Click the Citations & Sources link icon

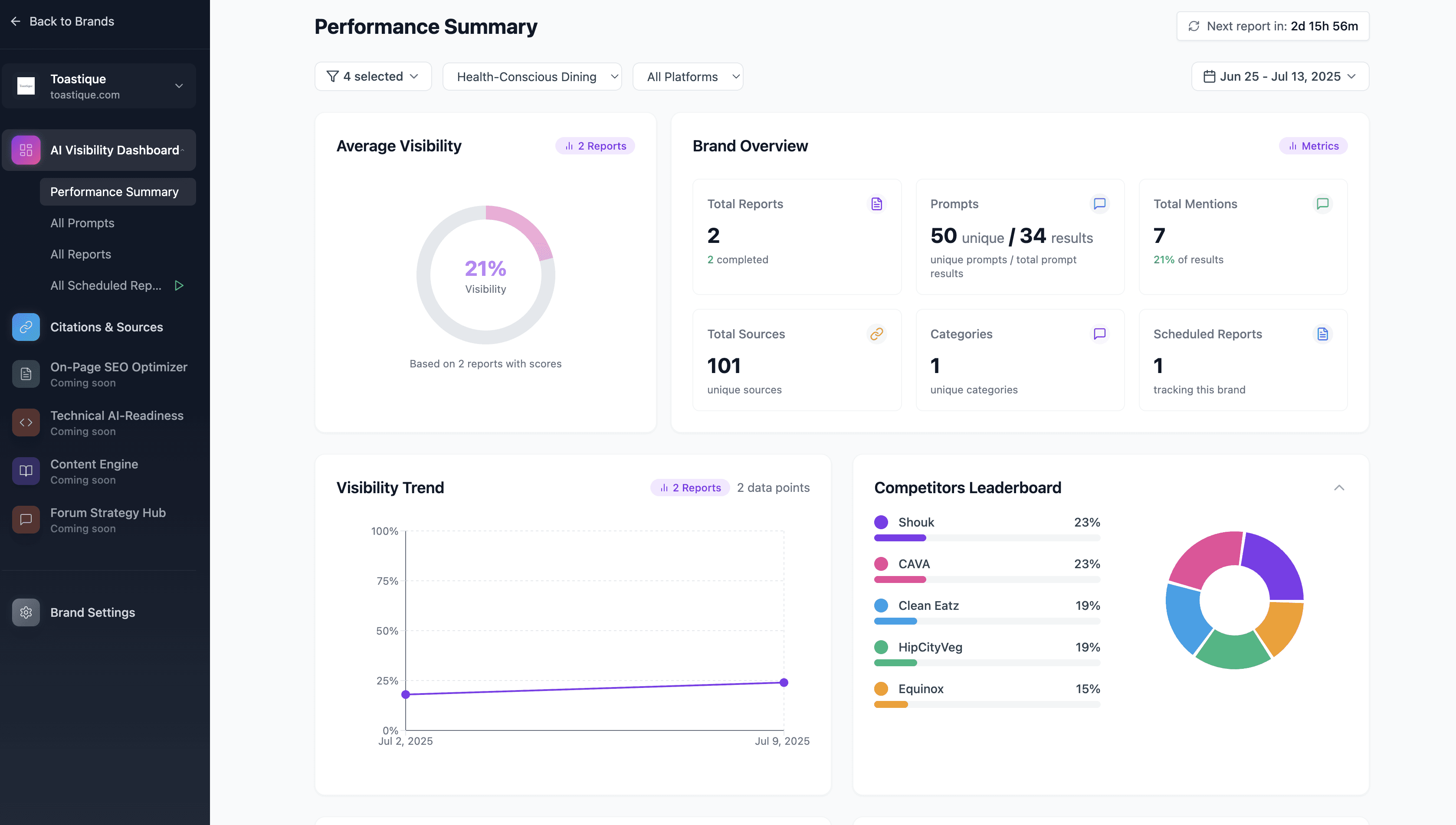26,327
